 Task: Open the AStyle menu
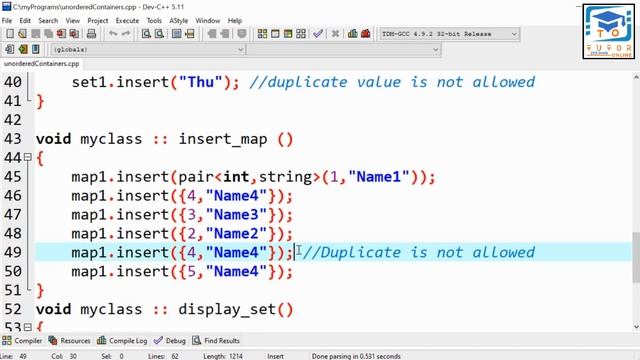click(x=178, y=20)
